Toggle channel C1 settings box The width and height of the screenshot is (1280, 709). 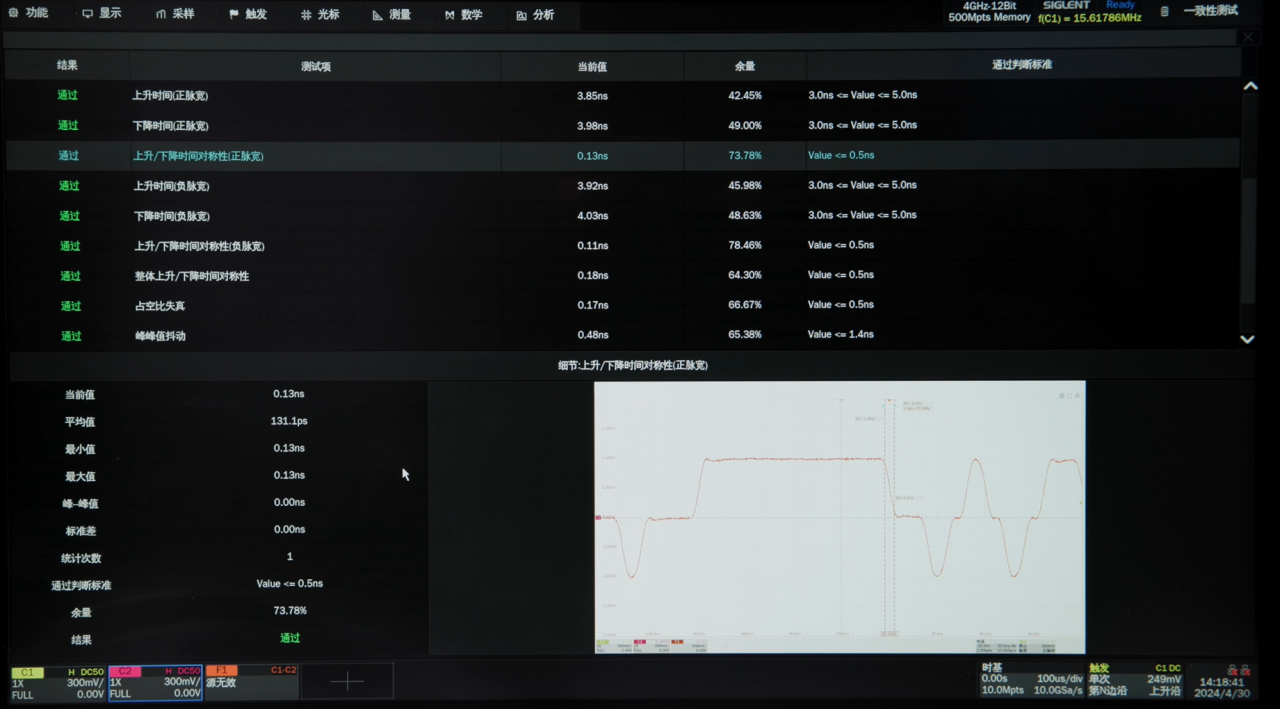[x=58, y=682]
